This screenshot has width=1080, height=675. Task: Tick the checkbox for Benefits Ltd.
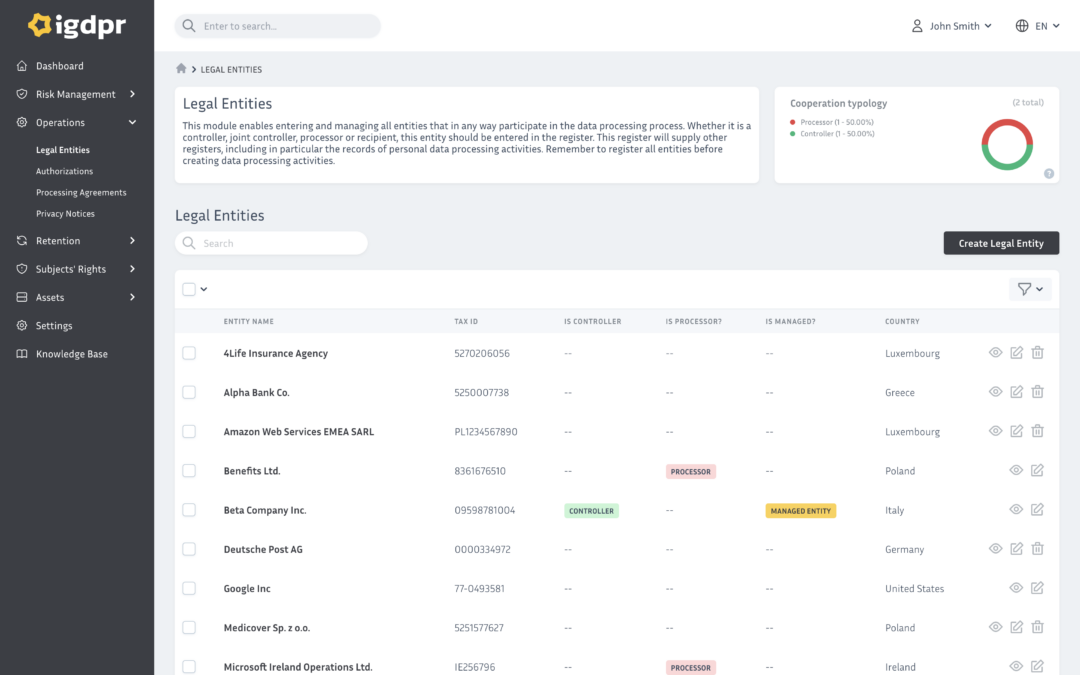tap(189, 470)
